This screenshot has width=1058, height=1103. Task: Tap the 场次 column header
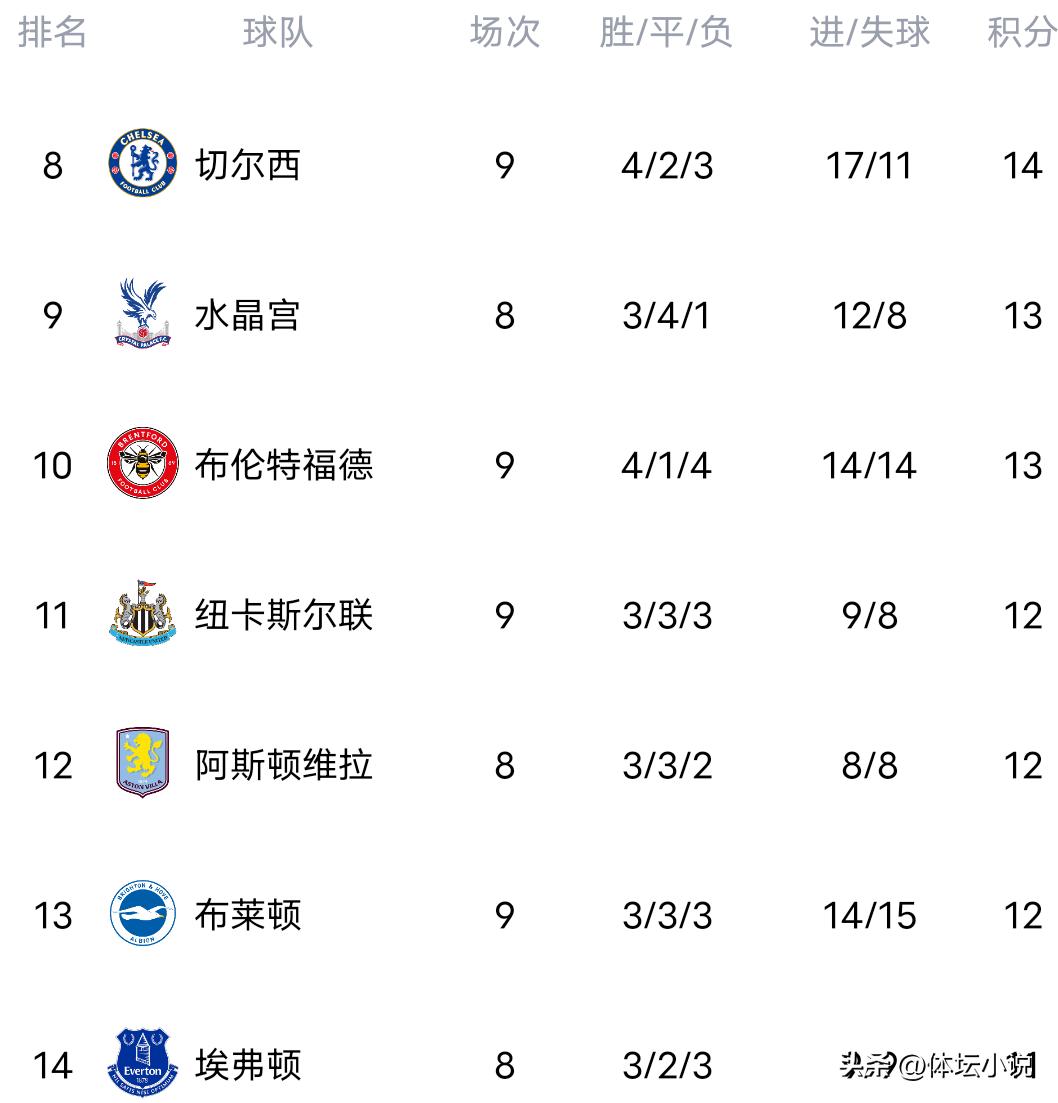504,32
